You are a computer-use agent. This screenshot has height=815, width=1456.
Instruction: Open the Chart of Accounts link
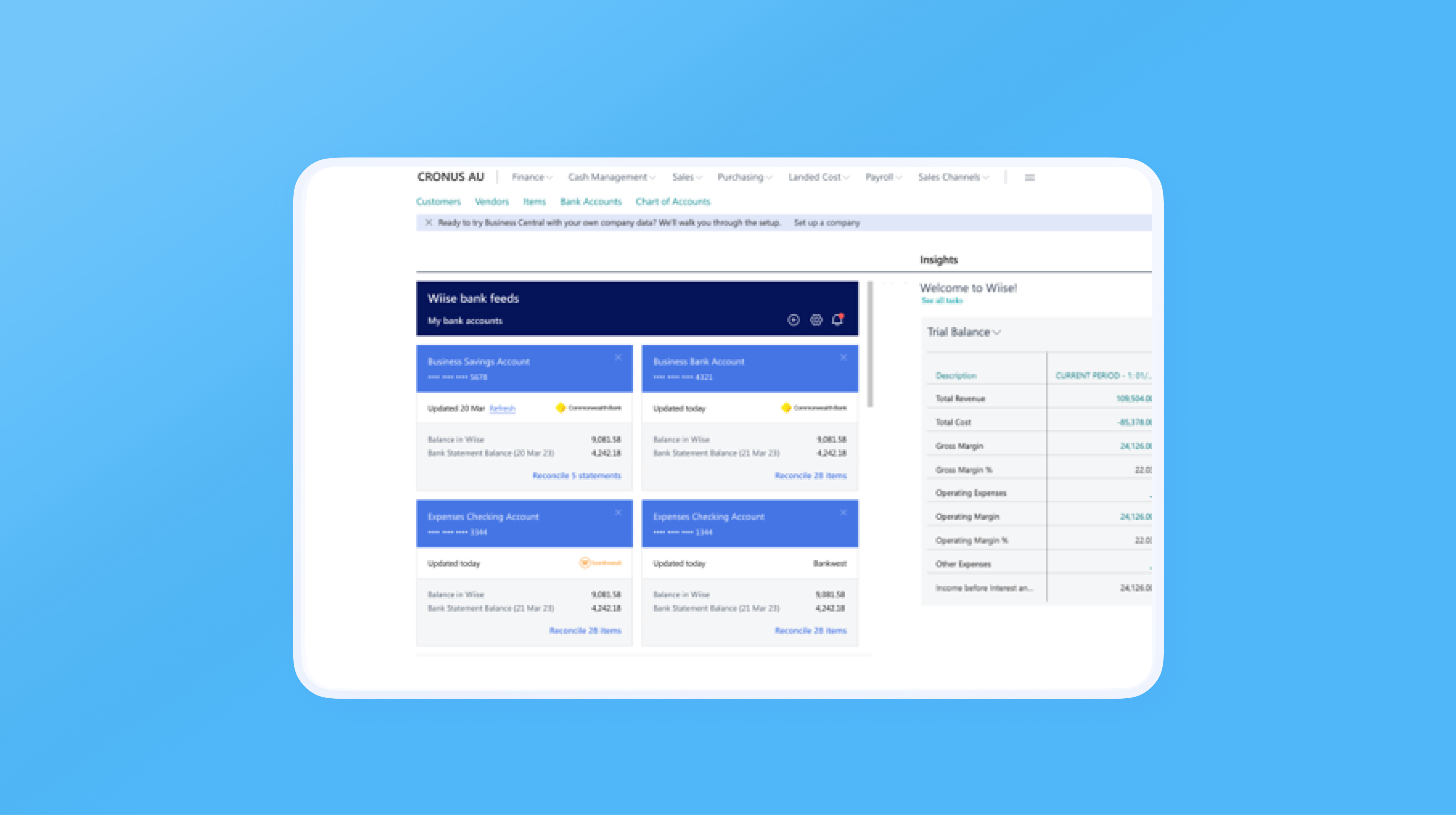[x=673, y=202]
